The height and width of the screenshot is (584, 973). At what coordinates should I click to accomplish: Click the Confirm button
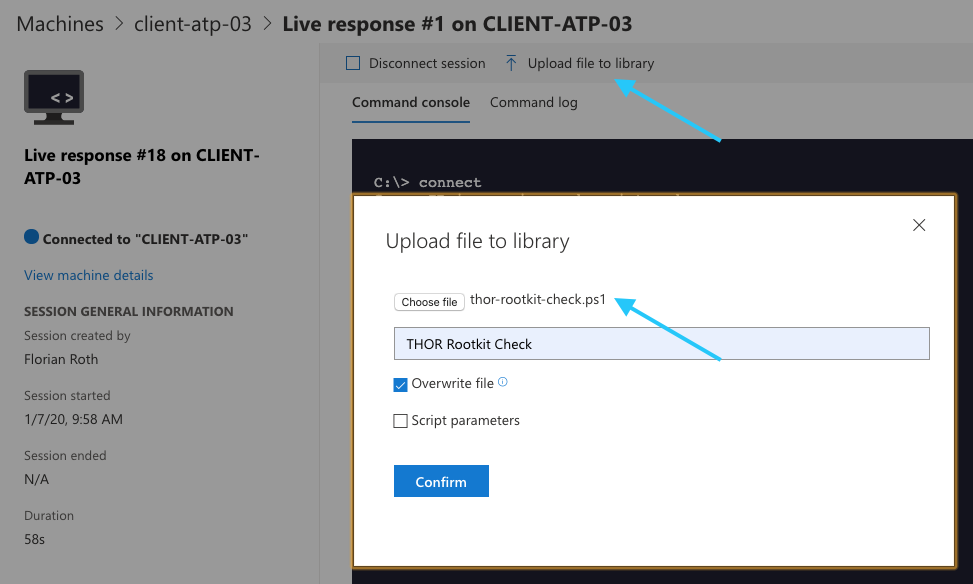click(x=441, y=481)
